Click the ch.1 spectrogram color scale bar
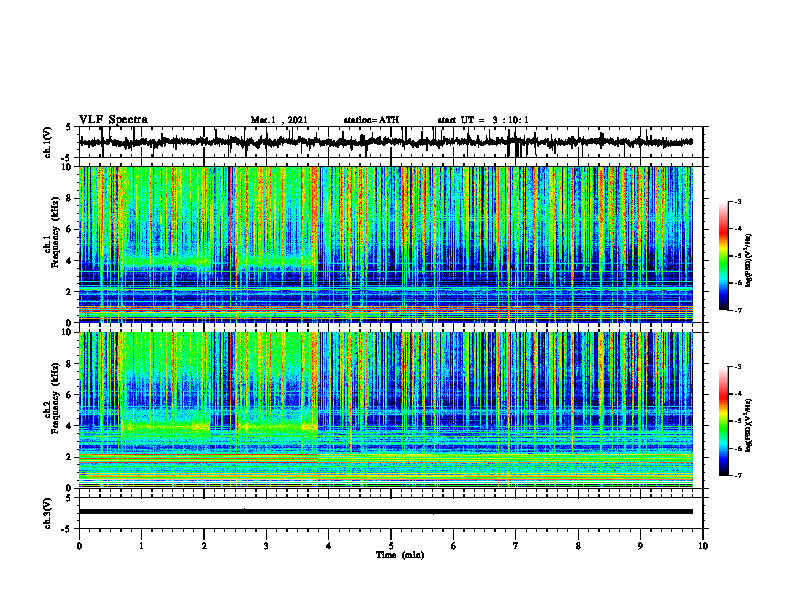 click(x=723, y=256)
